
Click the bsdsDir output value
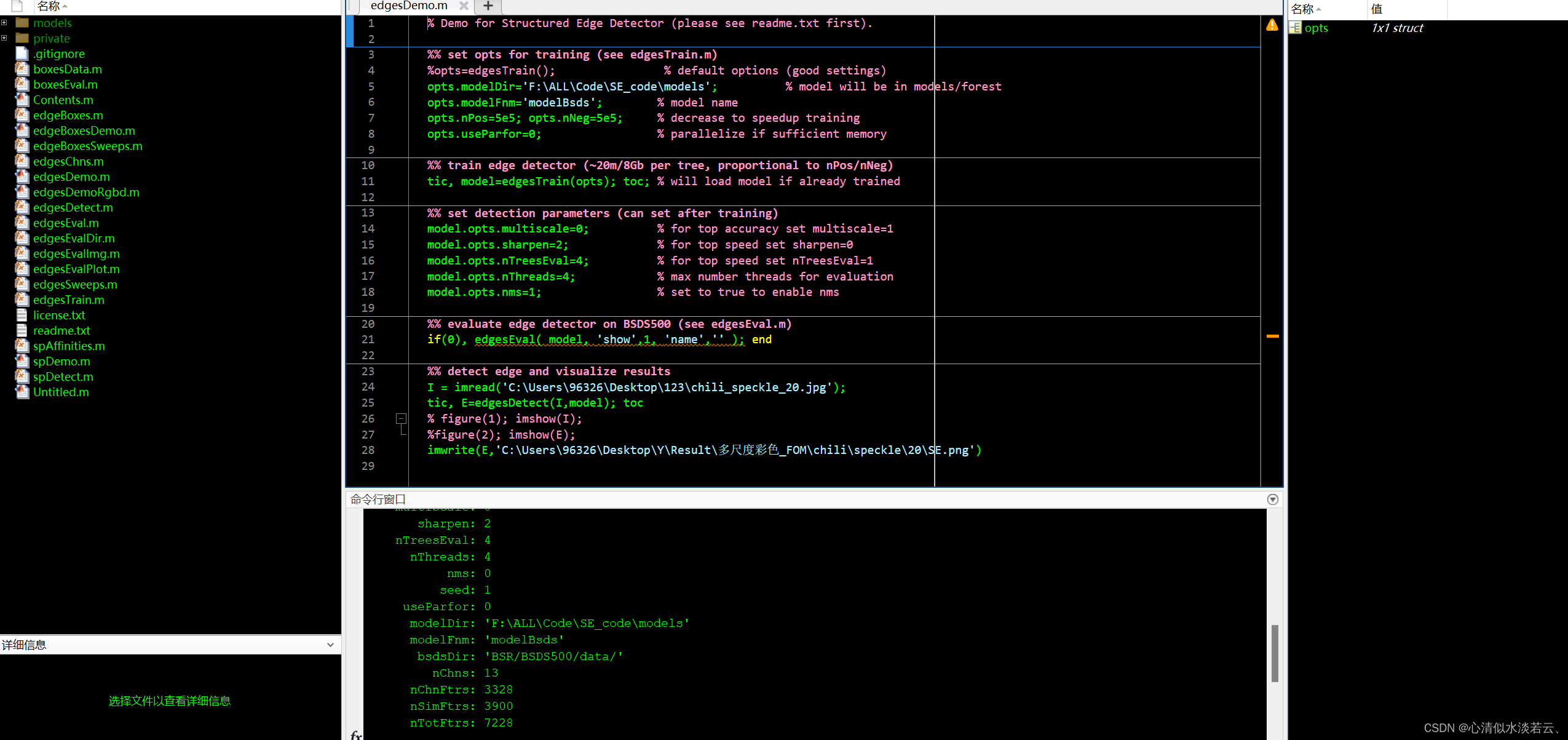coord(553,656)
